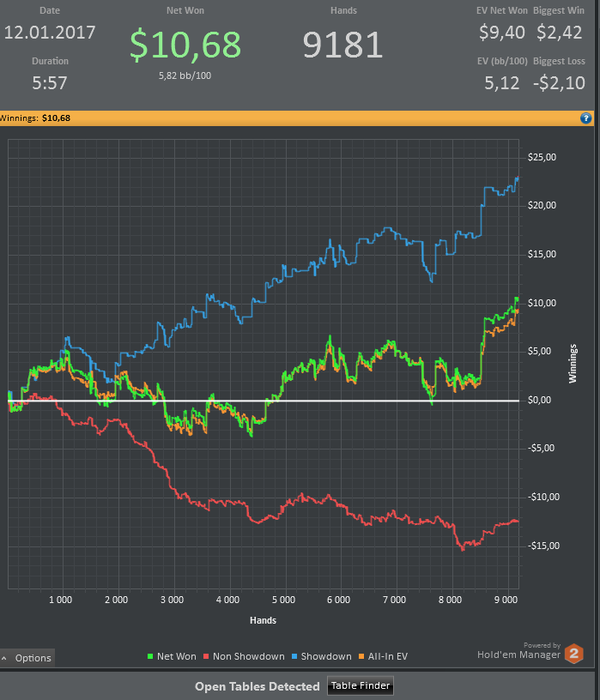Image resolution: width=600 pixels, height=700 pixels.
Task: Click the vertical Winnings axis title
Action: click(x=573, y=363)
